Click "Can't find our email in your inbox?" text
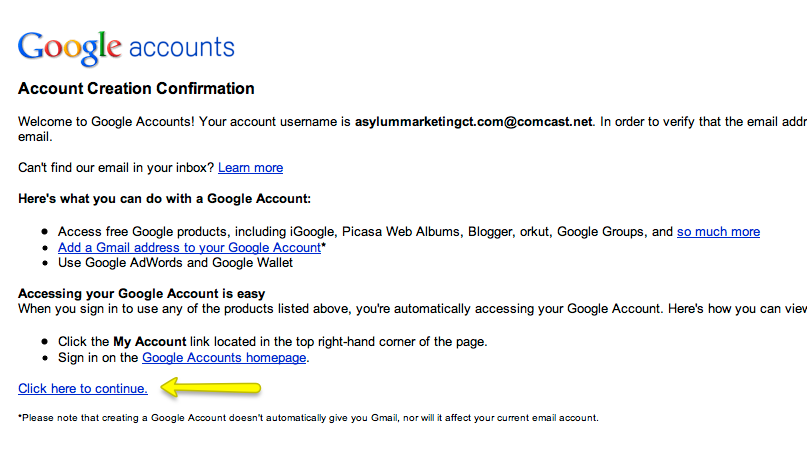 pos(115,167)
